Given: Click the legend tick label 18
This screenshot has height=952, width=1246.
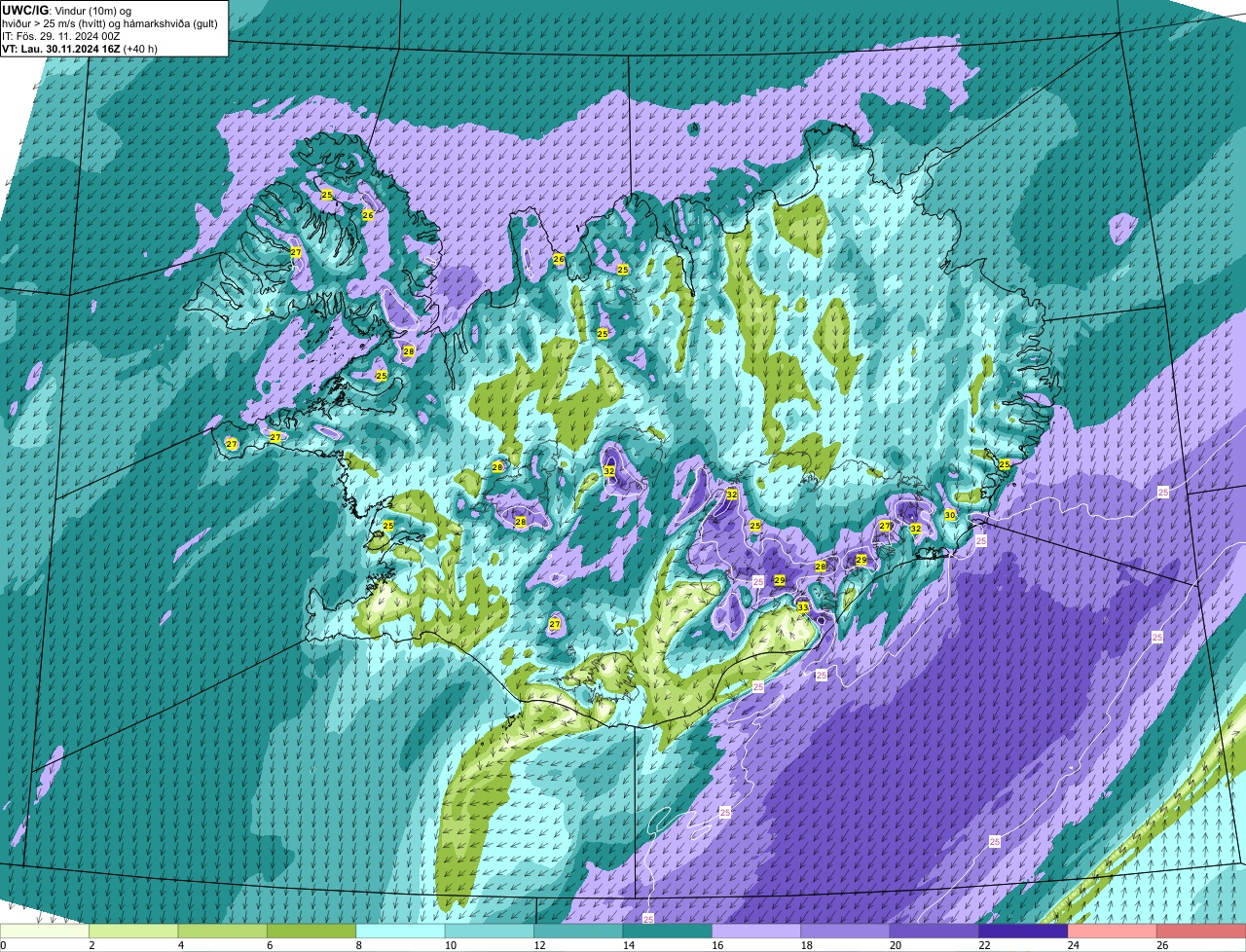Looking at the screenshot, I should click(805, 945).
